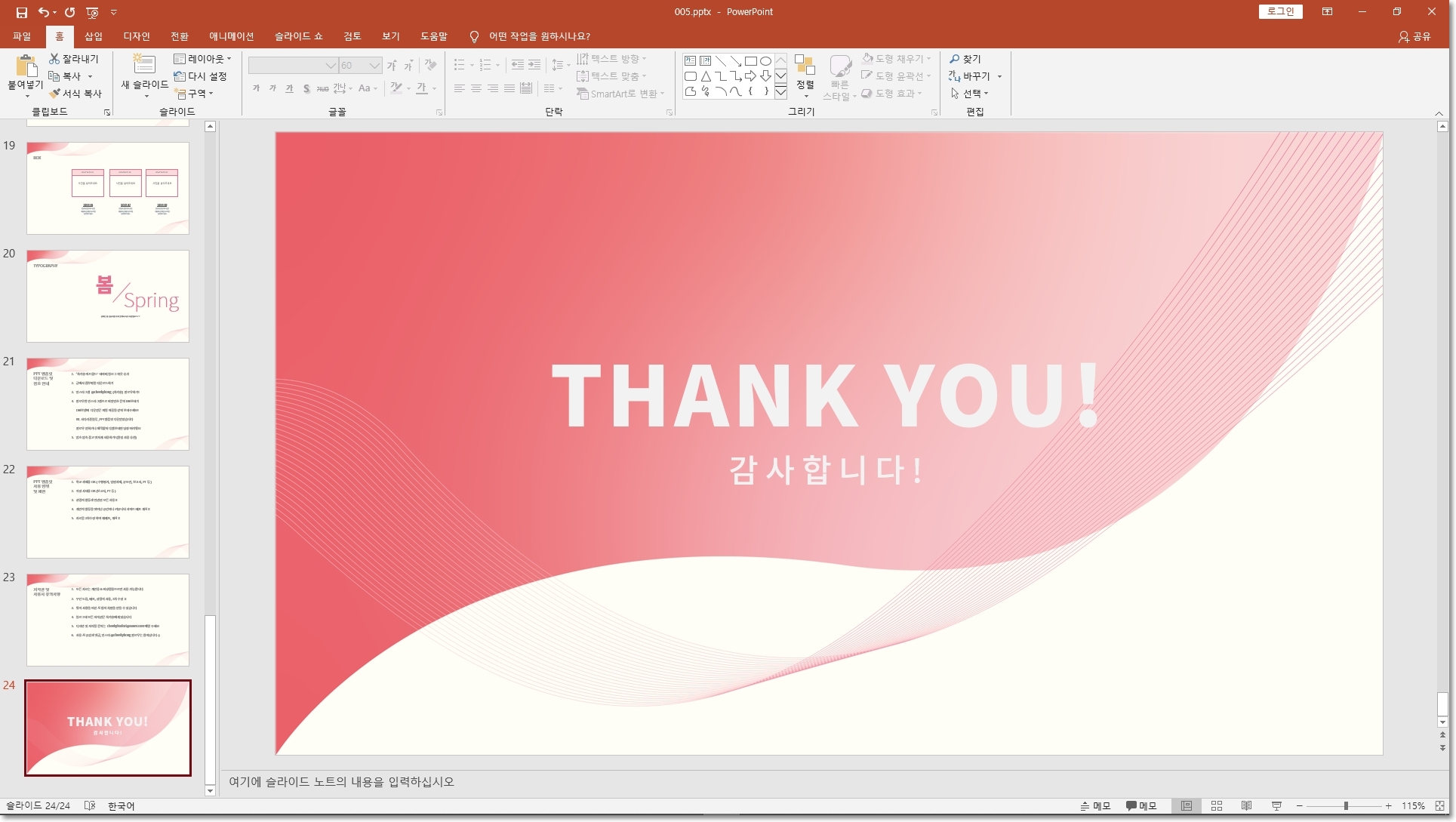Viewport: 1456px width, 822px height.
Task: Toggle Normal view in status bar
Action: [x=1187, y=806]
